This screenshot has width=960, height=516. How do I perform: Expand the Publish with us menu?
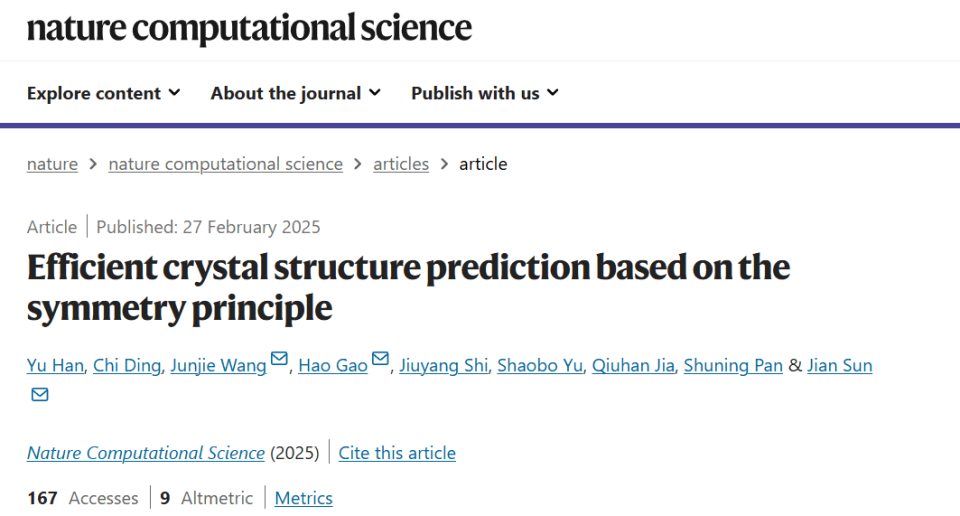click(x=485, y=93)
